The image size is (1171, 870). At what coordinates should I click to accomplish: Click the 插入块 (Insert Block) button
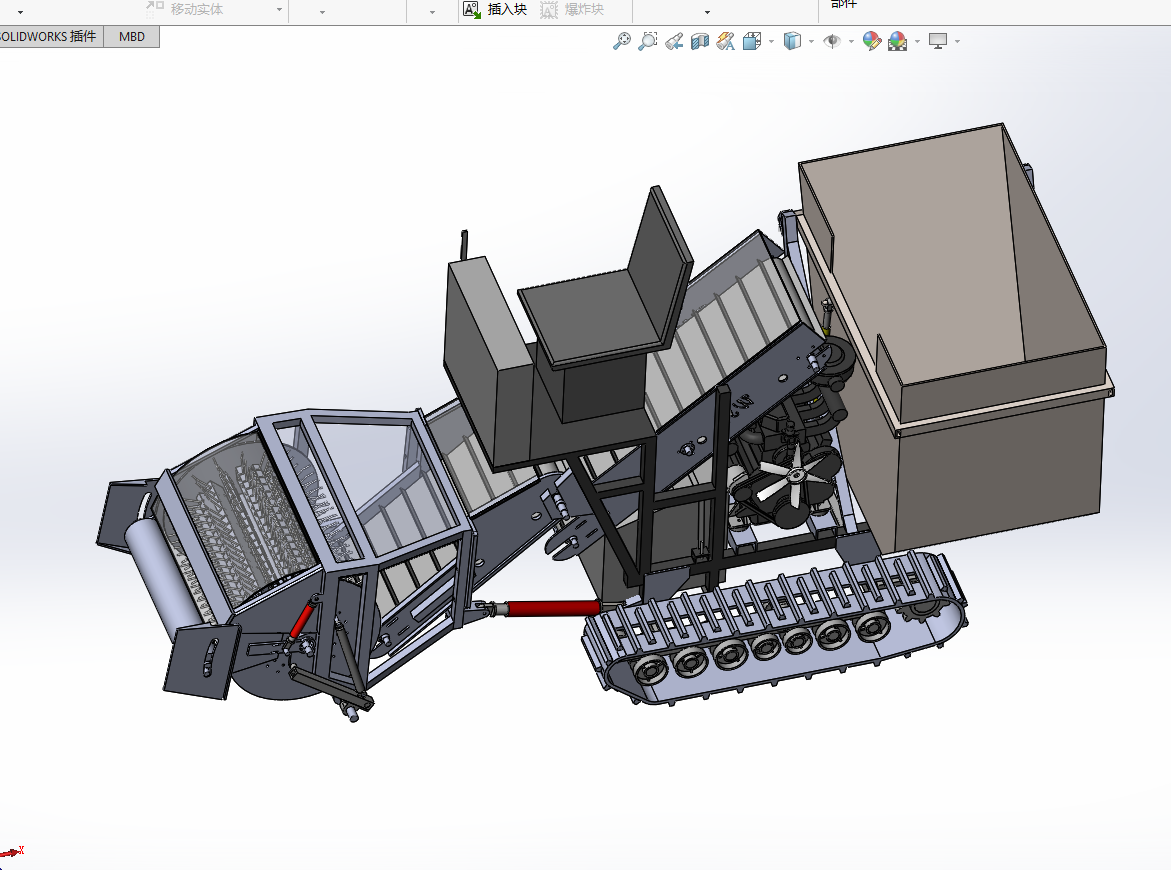(x=495, y=9)
